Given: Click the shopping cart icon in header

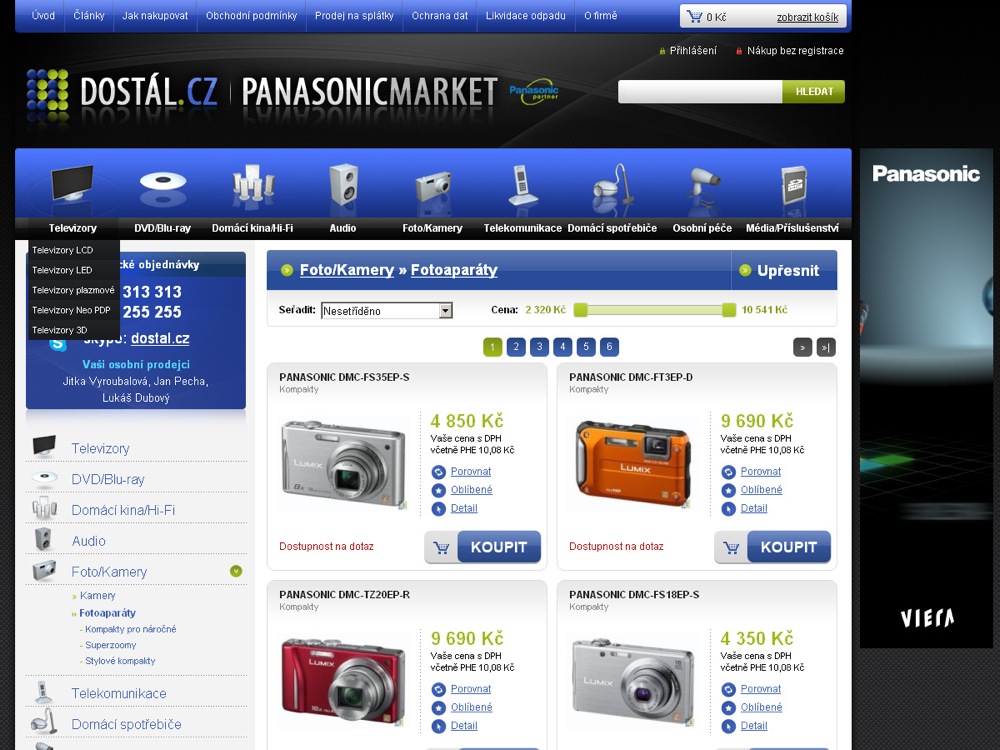Looking at the screenshot, I should pyautogui.click(x=694, y=17).
